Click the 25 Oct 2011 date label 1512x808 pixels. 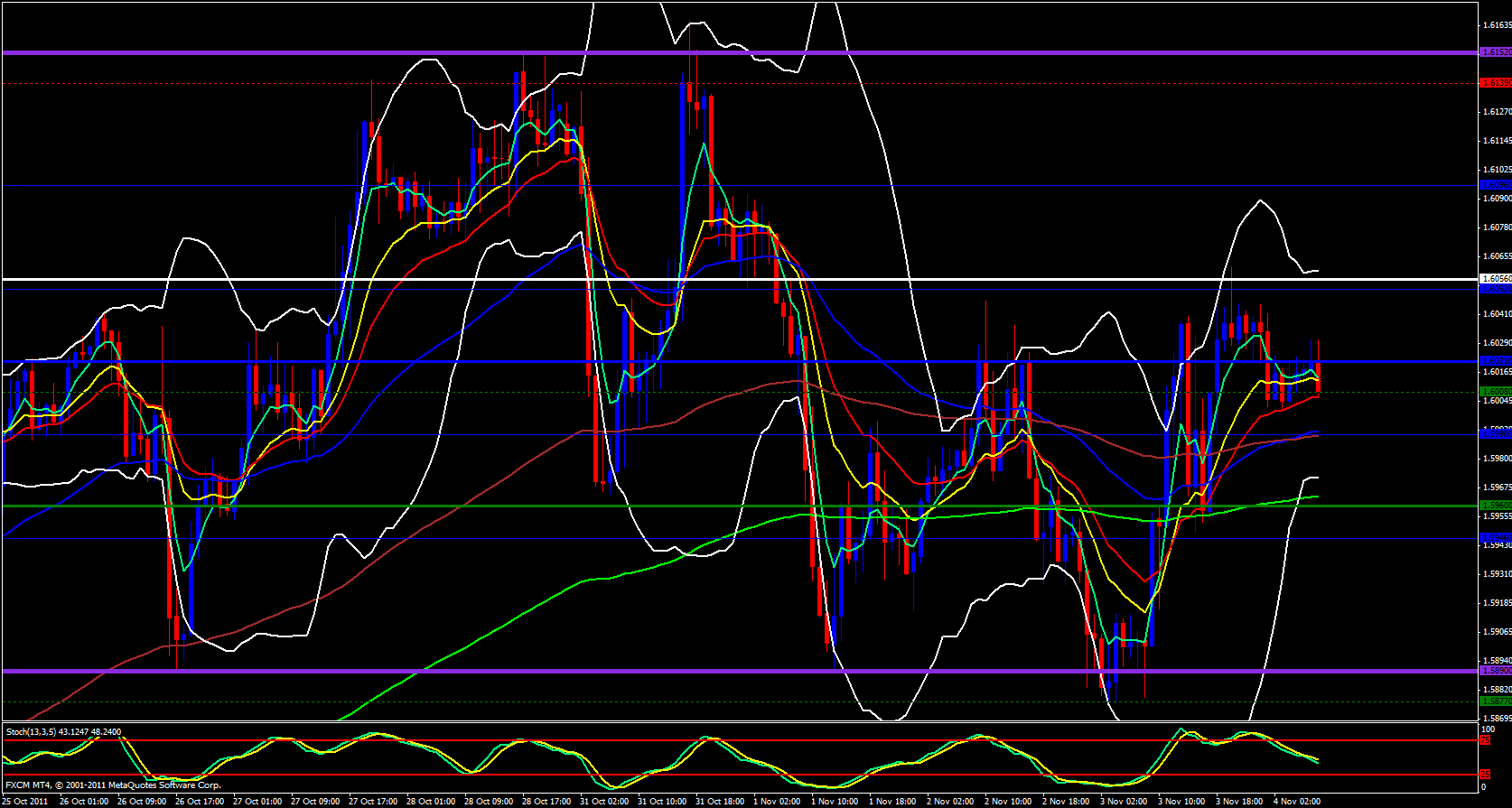click(x=26, y=801)
